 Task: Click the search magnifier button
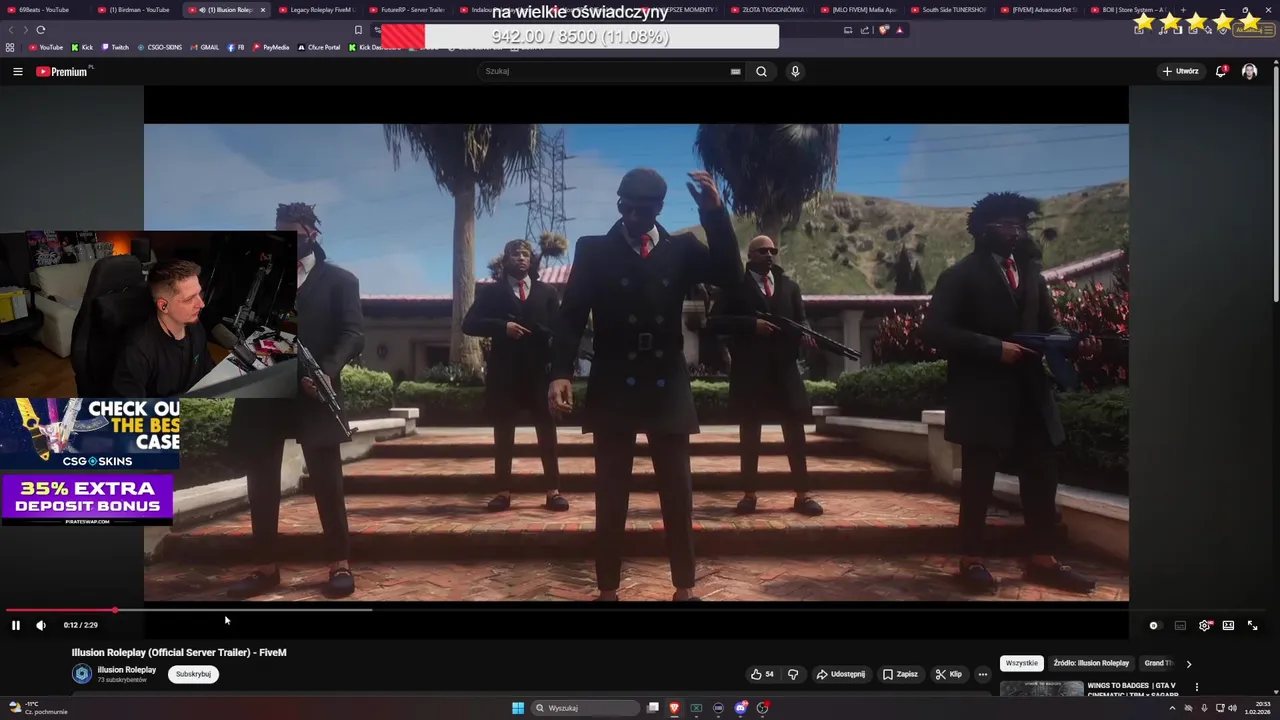click(761, 71)
